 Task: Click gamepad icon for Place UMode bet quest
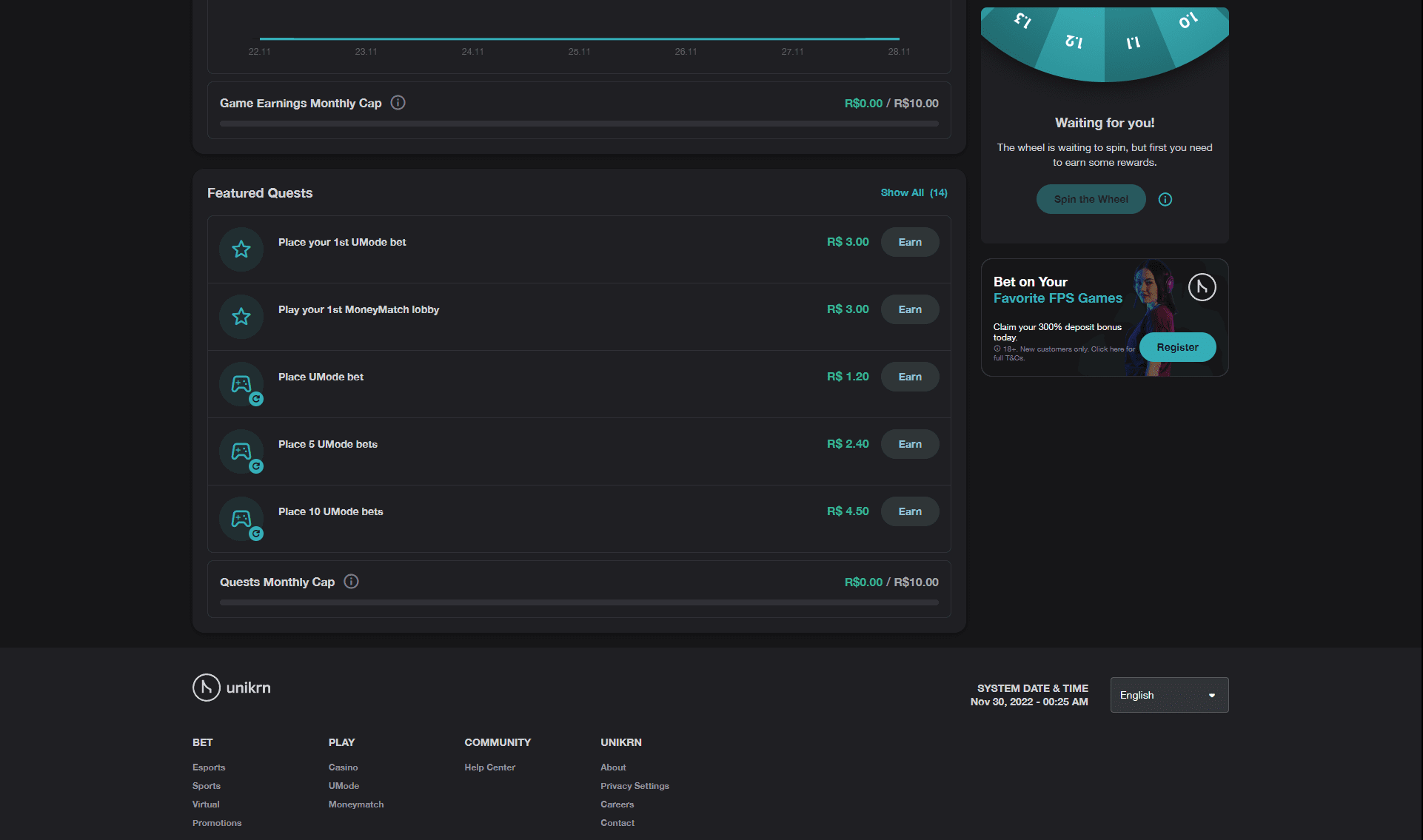pyautogui.click(x=241, y=384)
